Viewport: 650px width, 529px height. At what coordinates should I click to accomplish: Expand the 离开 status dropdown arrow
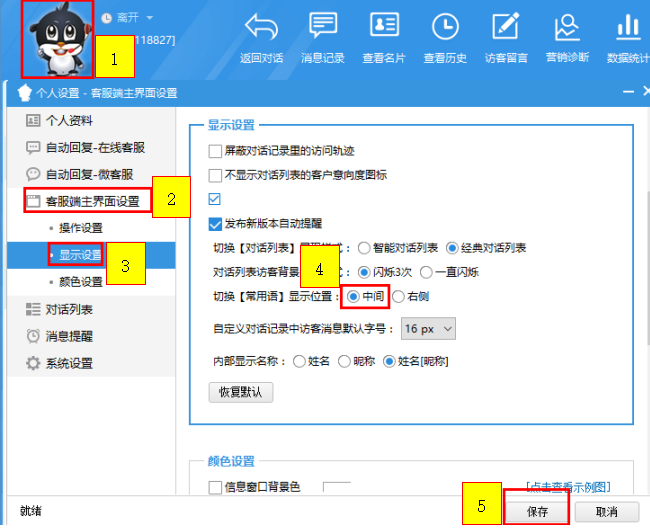150,18
